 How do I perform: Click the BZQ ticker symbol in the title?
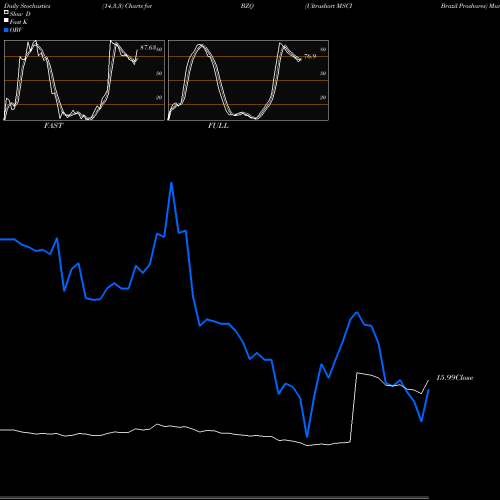pyautogui.click(x=247, y=6)
